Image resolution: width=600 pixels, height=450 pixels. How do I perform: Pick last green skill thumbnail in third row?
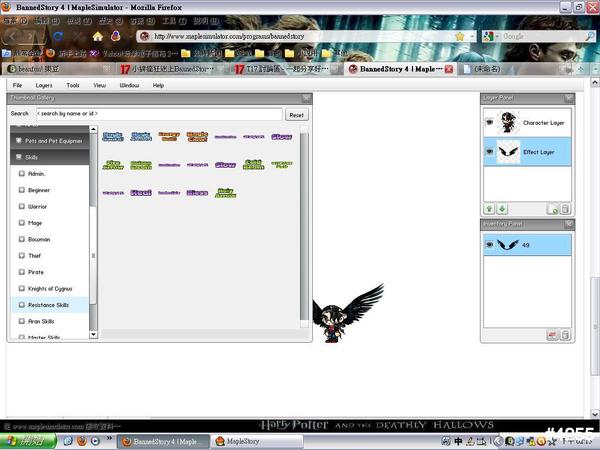(x=225, y=193)
